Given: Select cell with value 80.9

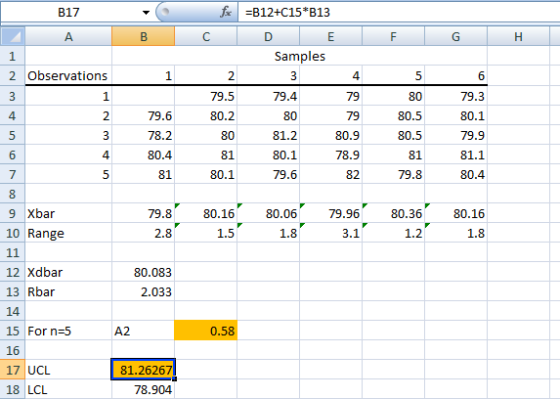Looking at the screenshot, I should pyautogui.click(x=331, y=135).
